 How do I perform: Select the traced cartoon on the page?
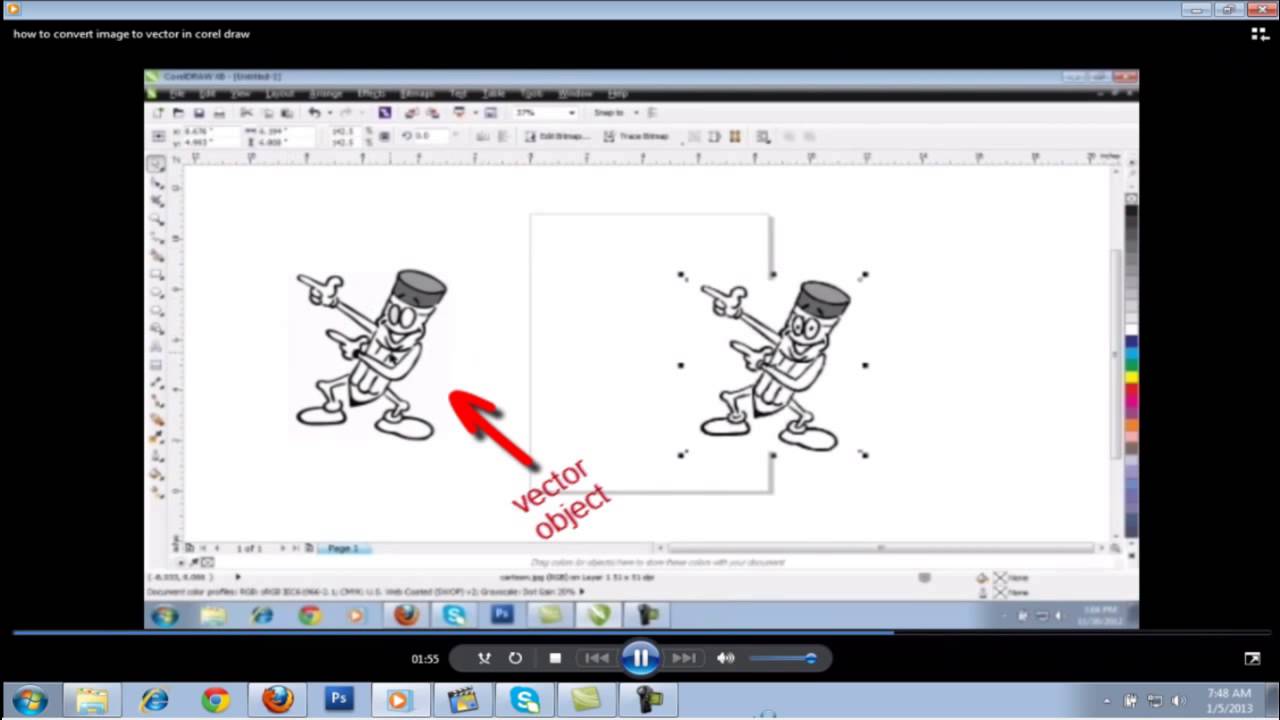[x=773, y=365]
